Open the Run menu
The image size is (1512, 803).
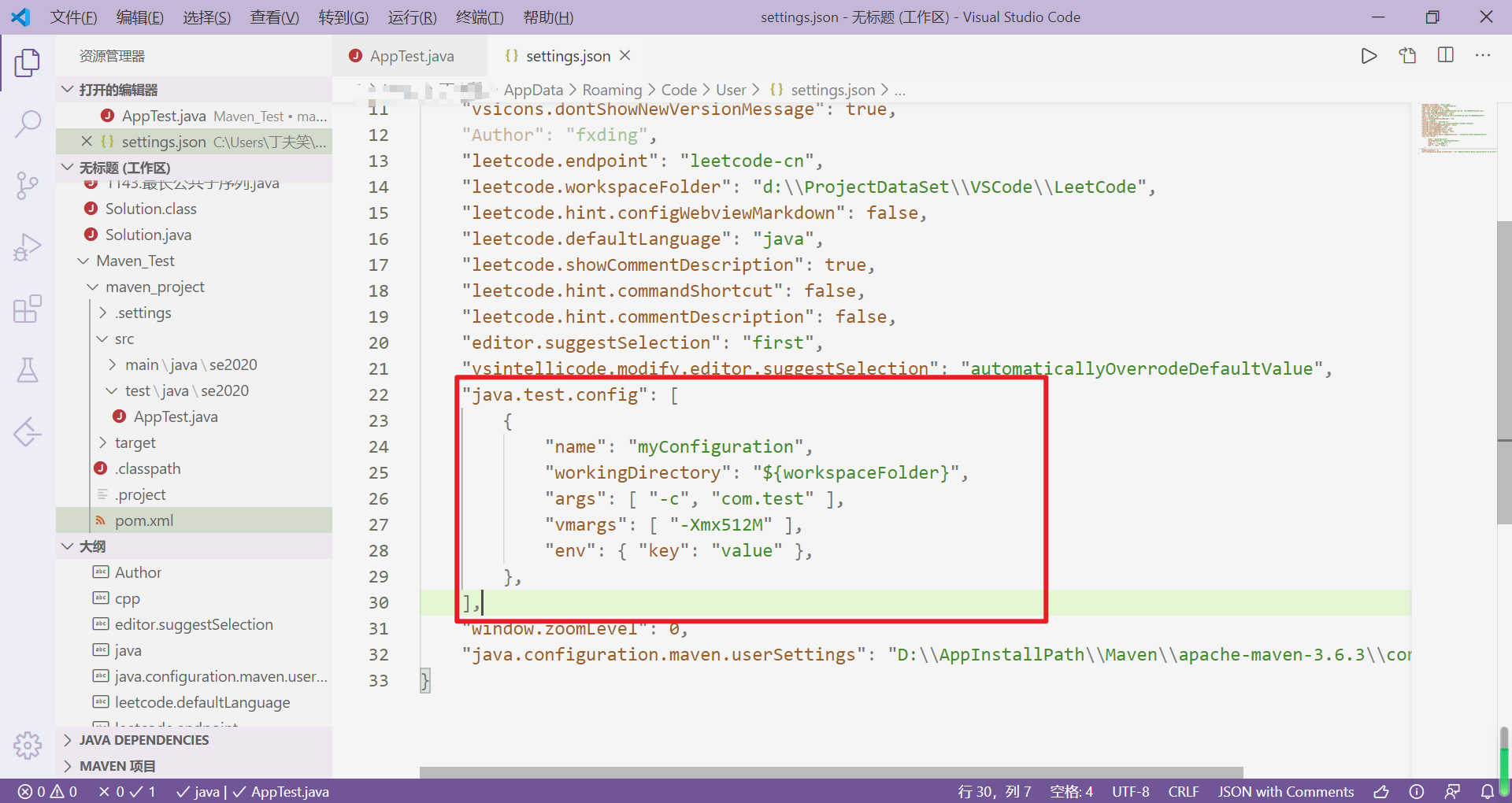(412, 17)
